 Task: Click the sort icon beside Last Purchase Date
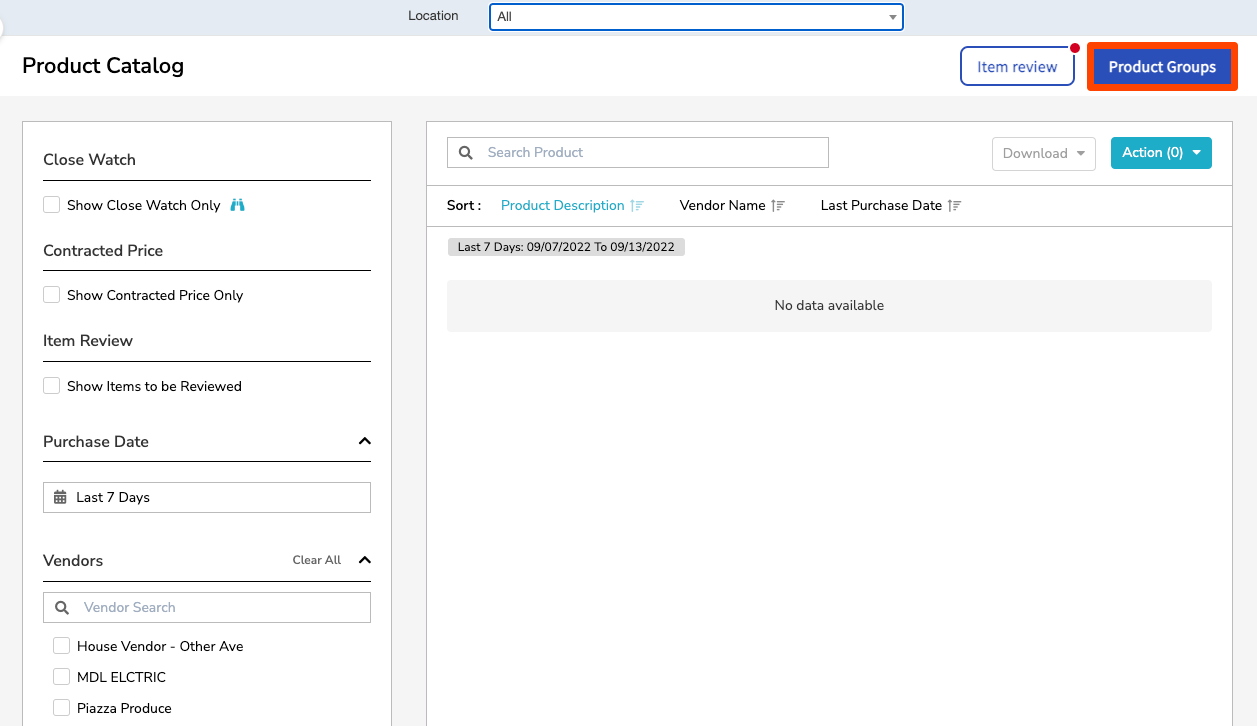tap(953, 205)
